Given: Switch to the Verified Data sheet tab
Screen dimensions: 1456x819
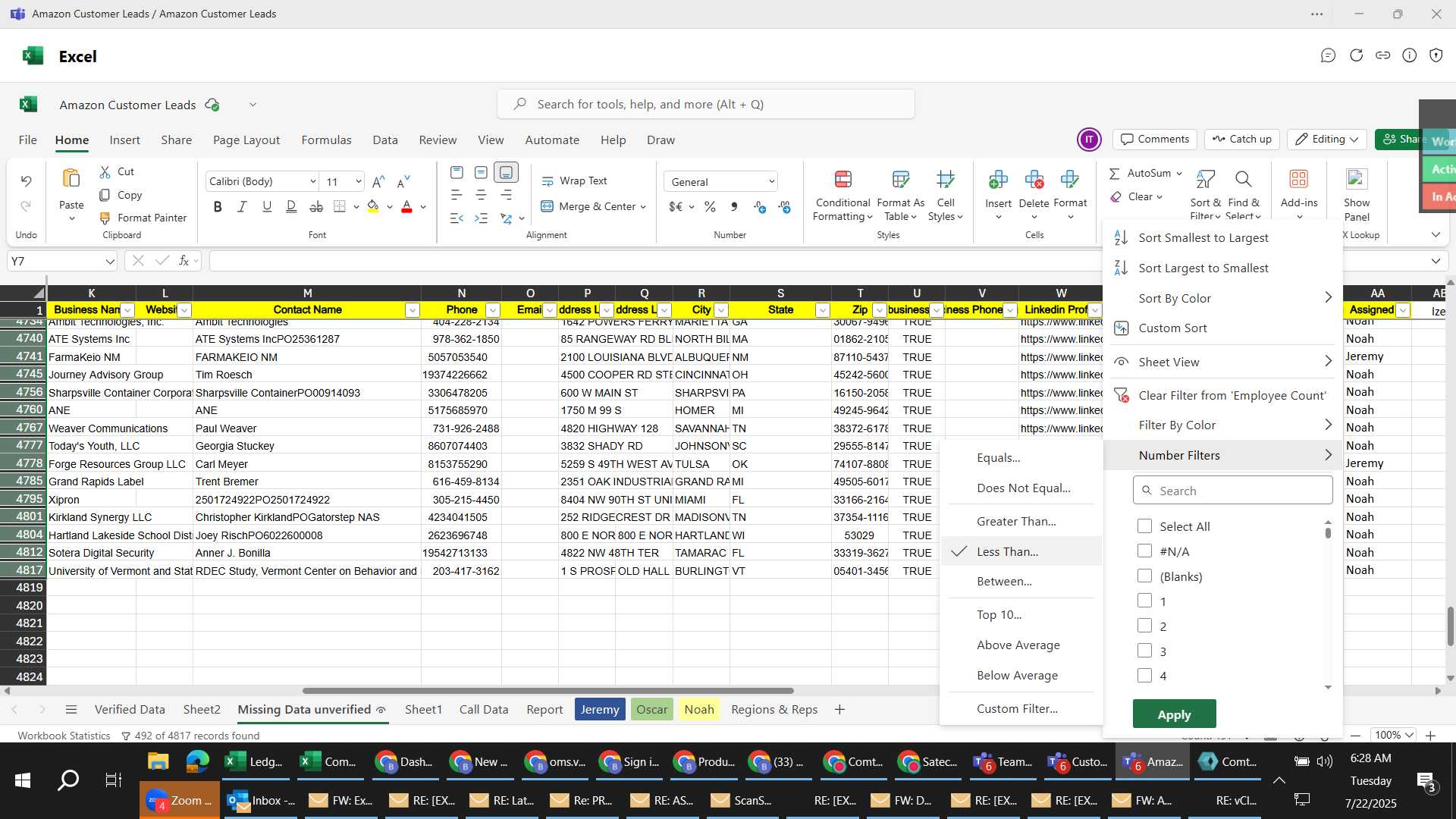Looking at the screenshot, I should click(130, 710).
